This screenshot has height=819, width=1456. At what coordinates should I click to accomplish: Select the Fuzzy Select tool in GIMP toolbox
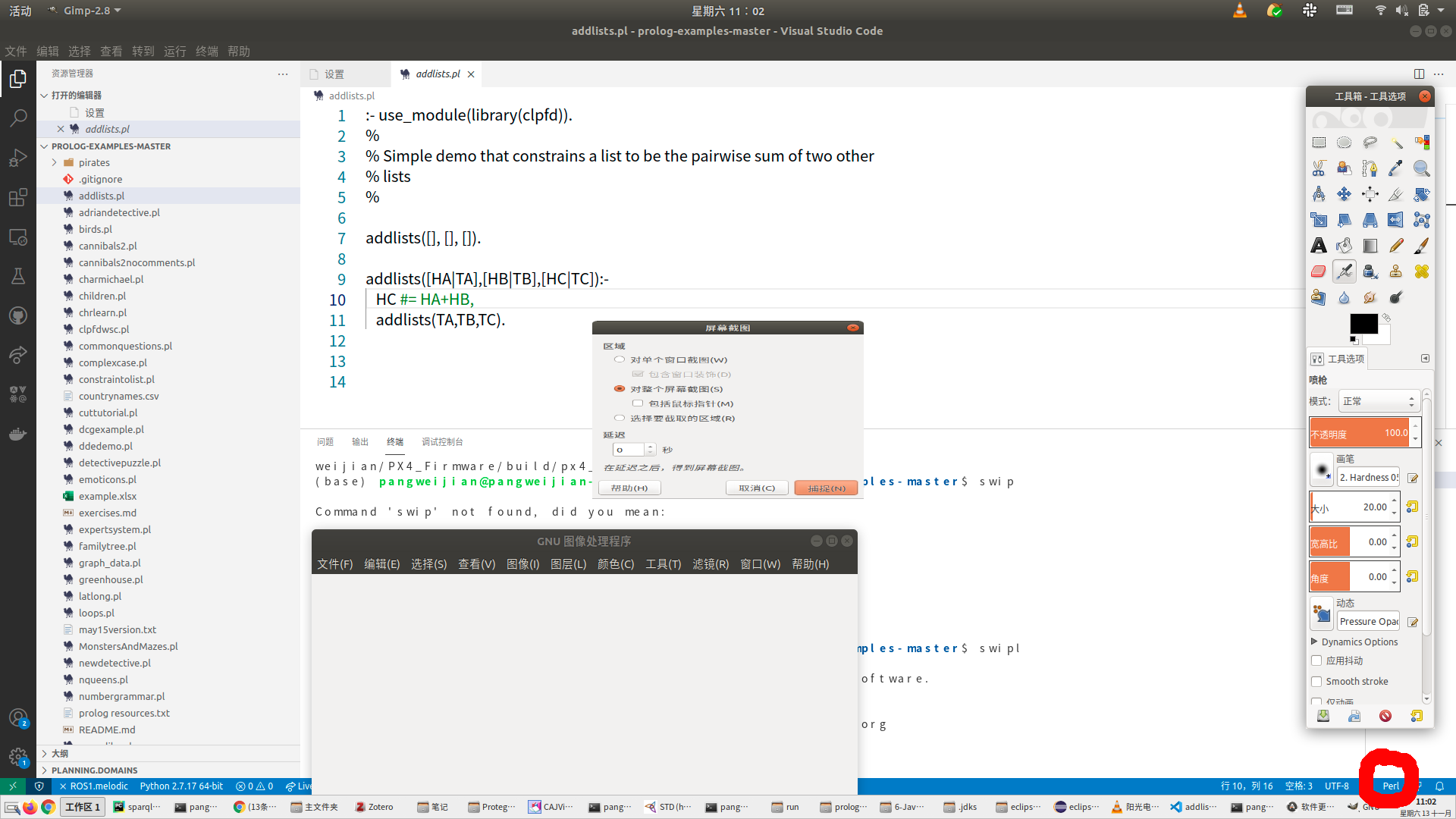[x=1396, y=142]
